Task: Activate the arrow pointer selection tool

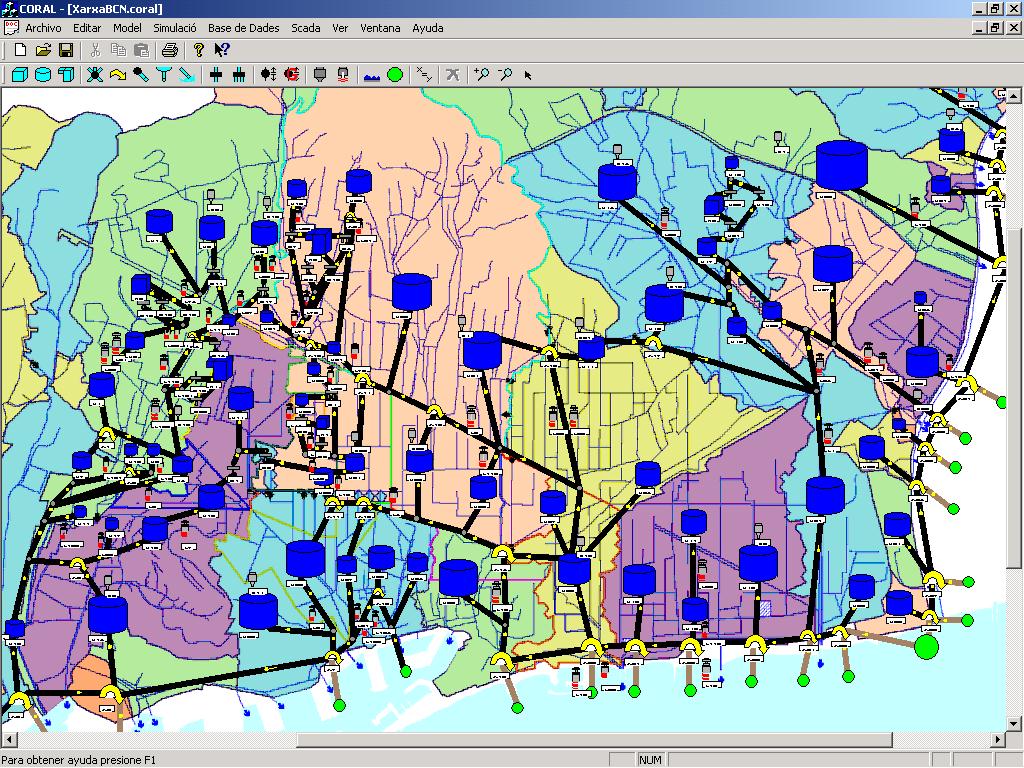Action: [528, 75]
